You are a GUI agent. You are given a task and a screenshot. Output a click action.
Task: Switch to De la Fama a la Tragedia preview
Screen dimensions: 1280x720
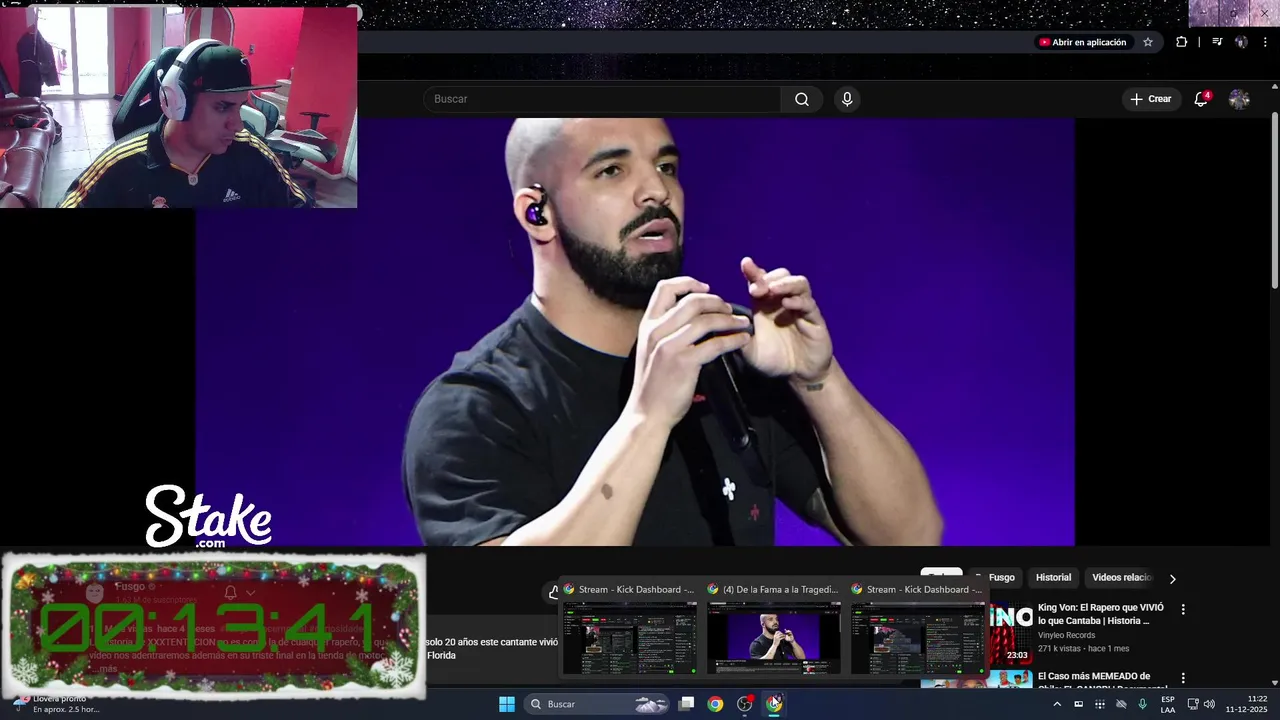click(773, 630)
